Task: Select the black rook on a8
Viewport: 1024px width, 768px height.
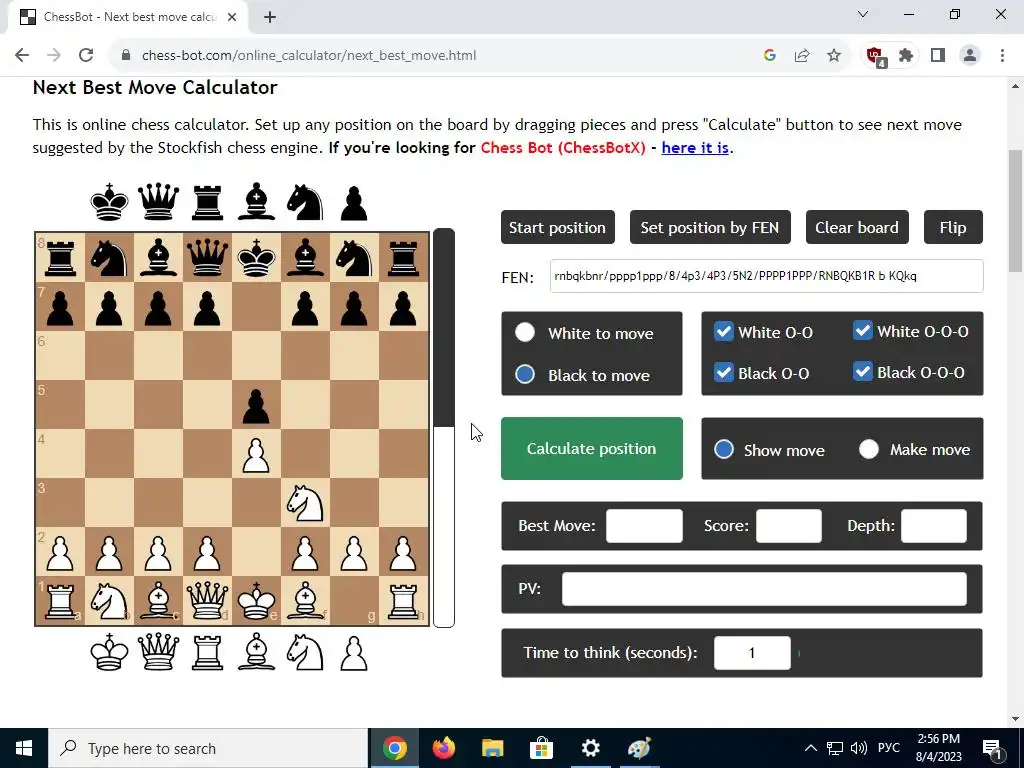Action: (60, 258)
